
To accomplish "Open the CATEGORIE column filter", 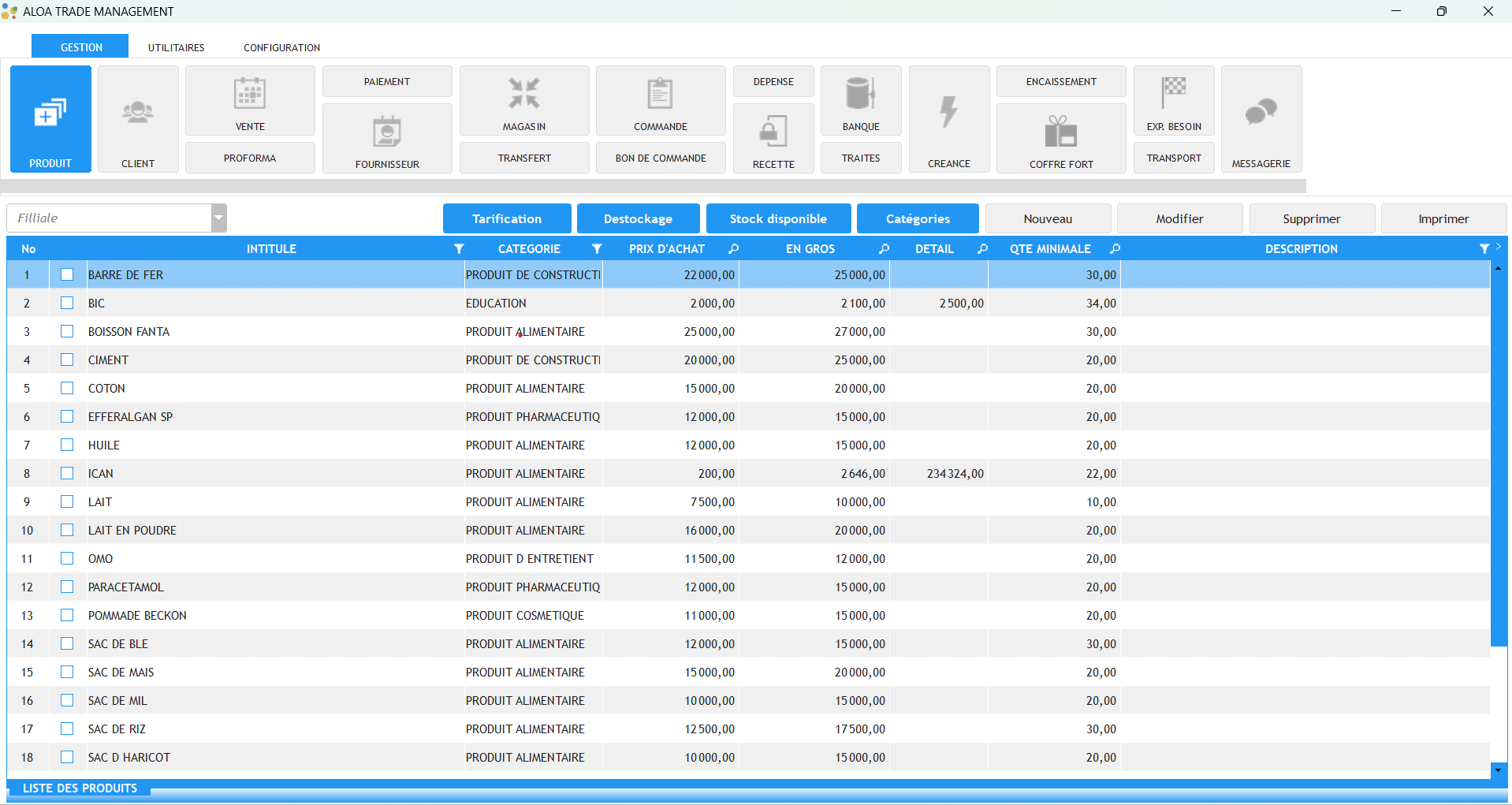I will (597, 249).
